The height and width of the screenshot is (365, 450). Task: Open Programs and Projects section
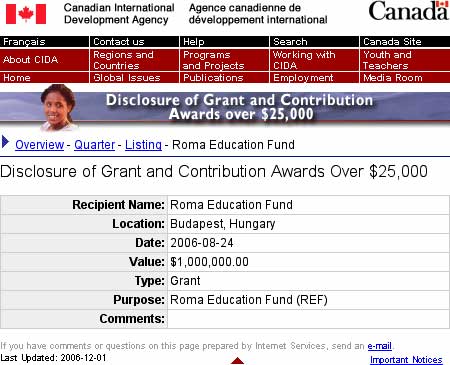click(x=213, y=60)
